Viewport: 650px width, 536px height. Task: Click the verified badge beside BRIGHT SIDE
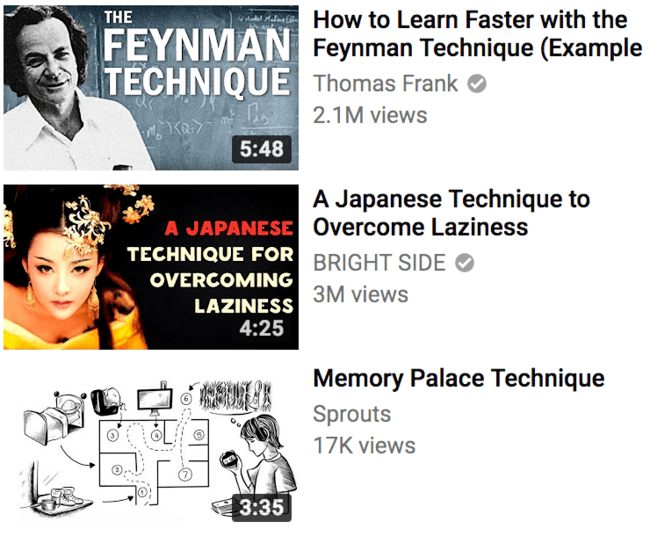[x=465, y=263]
